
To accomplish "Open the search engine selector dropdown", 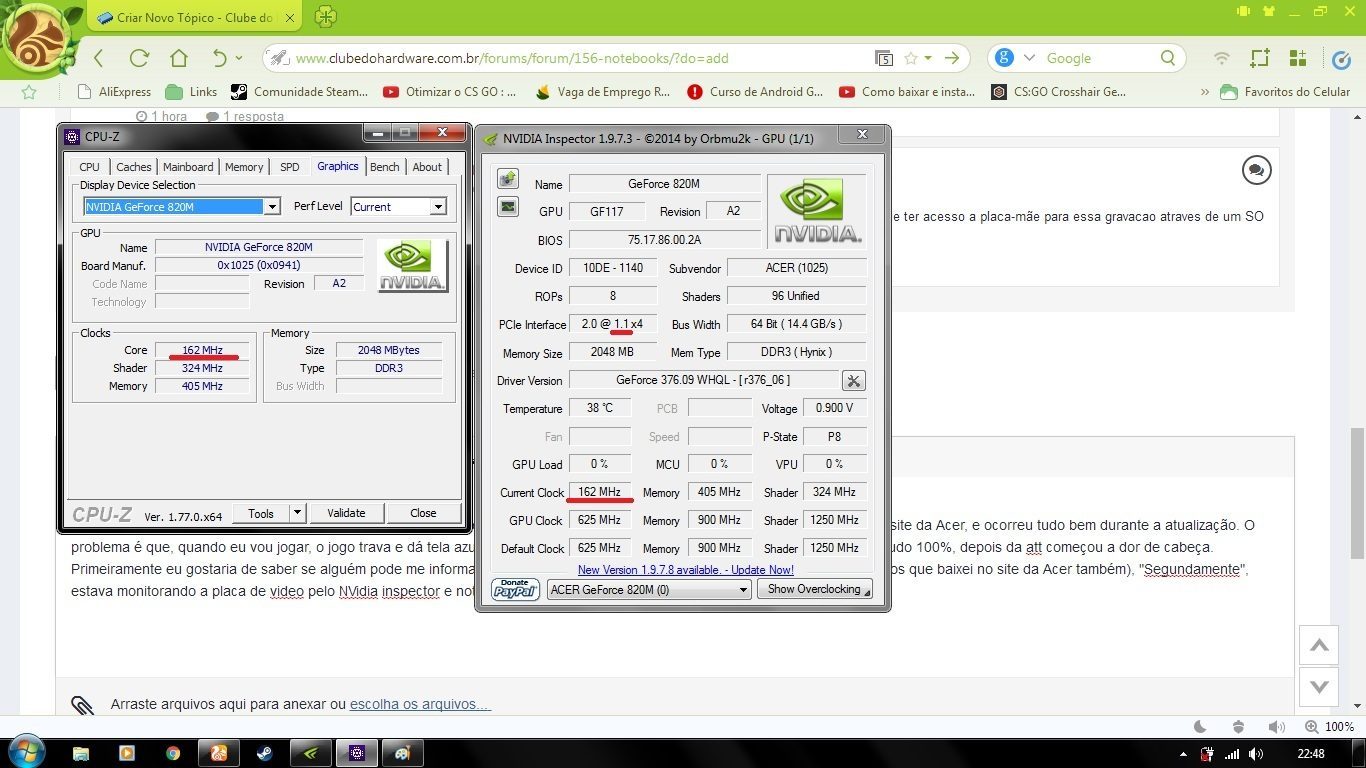I will click(1029, 58).
